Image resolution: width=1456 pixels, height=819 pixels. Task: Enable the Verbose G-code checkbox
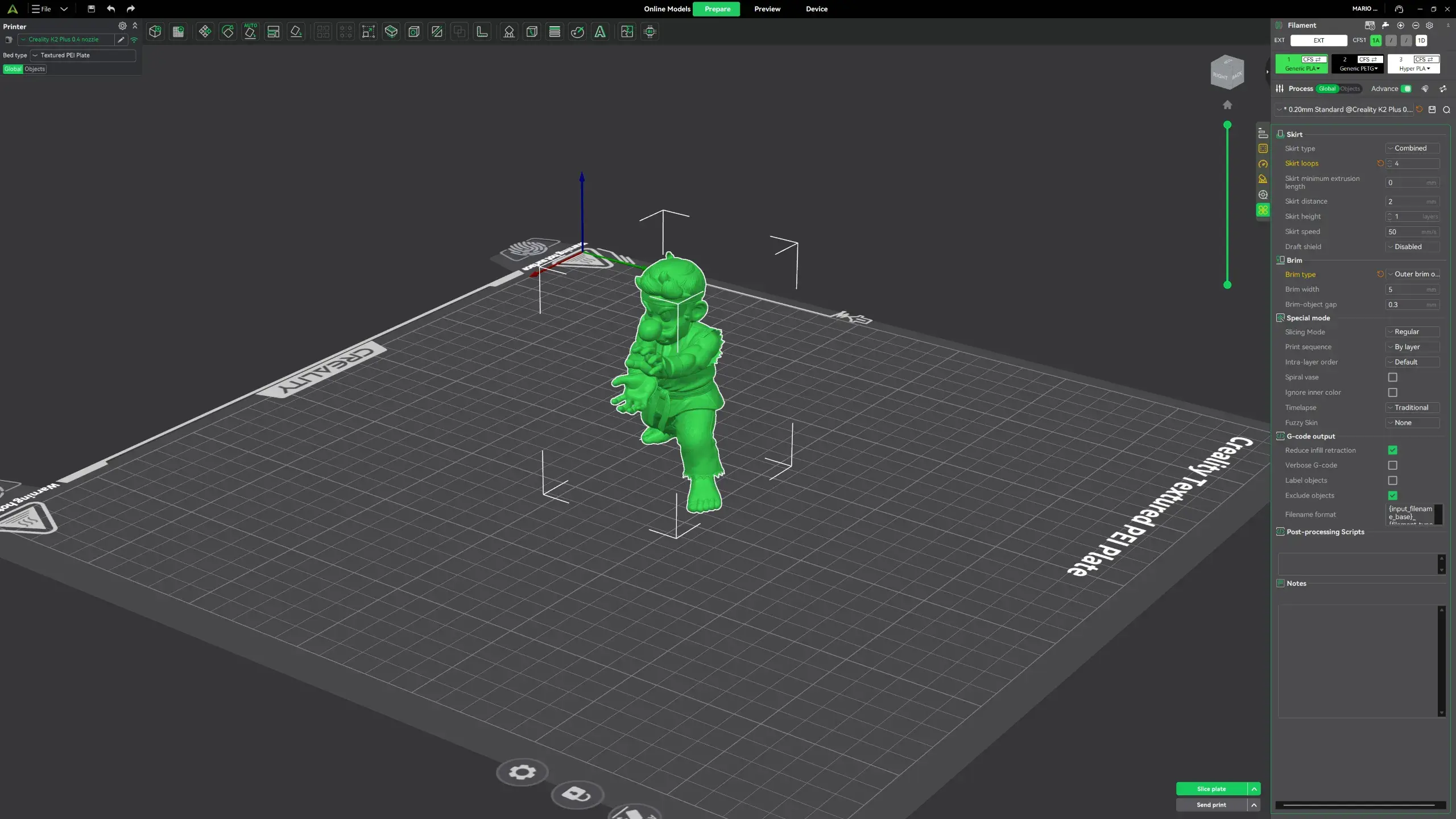[1392, 465]
